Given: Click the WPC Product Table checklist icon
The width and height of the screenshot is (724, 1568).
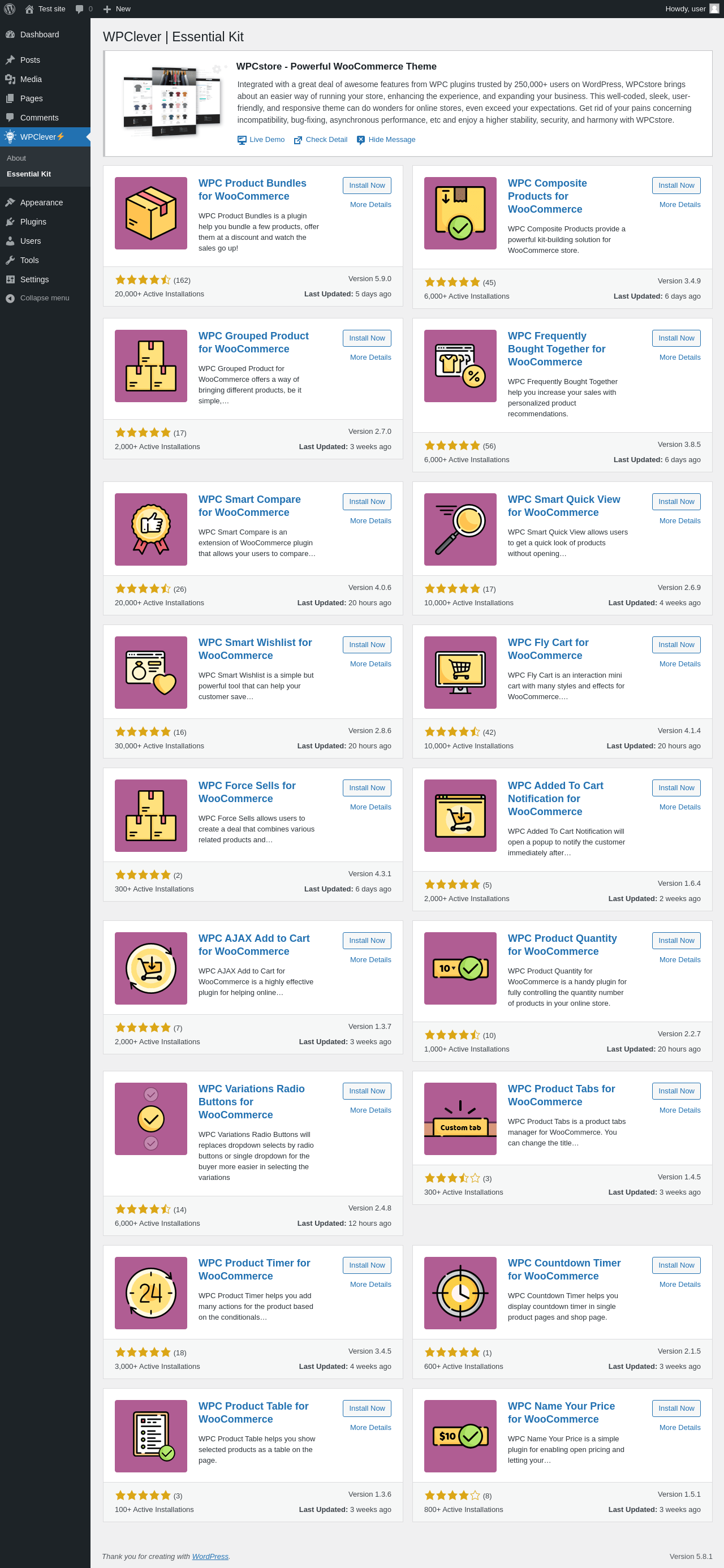Looking at the screenshot, I should [151, 1435].
